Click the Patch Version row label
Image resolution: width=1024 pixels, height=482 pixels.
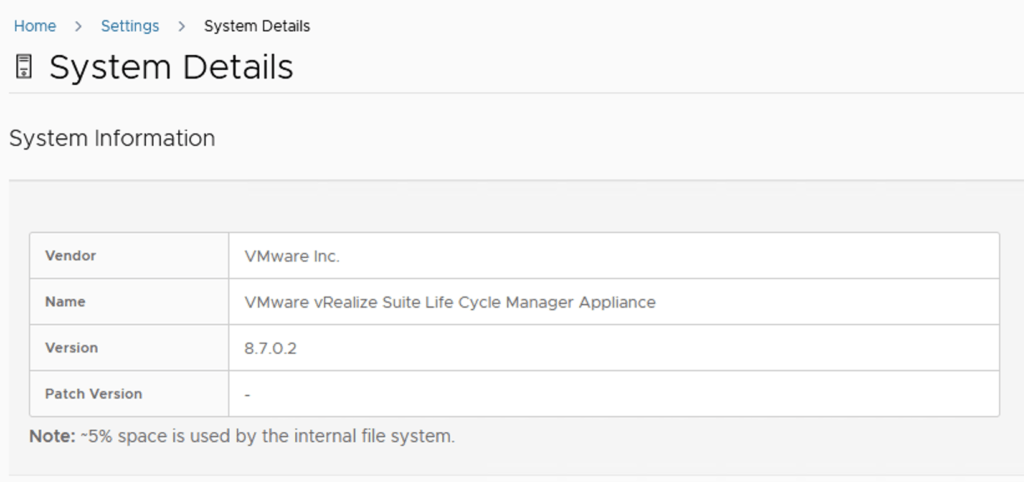click(94, 394)
